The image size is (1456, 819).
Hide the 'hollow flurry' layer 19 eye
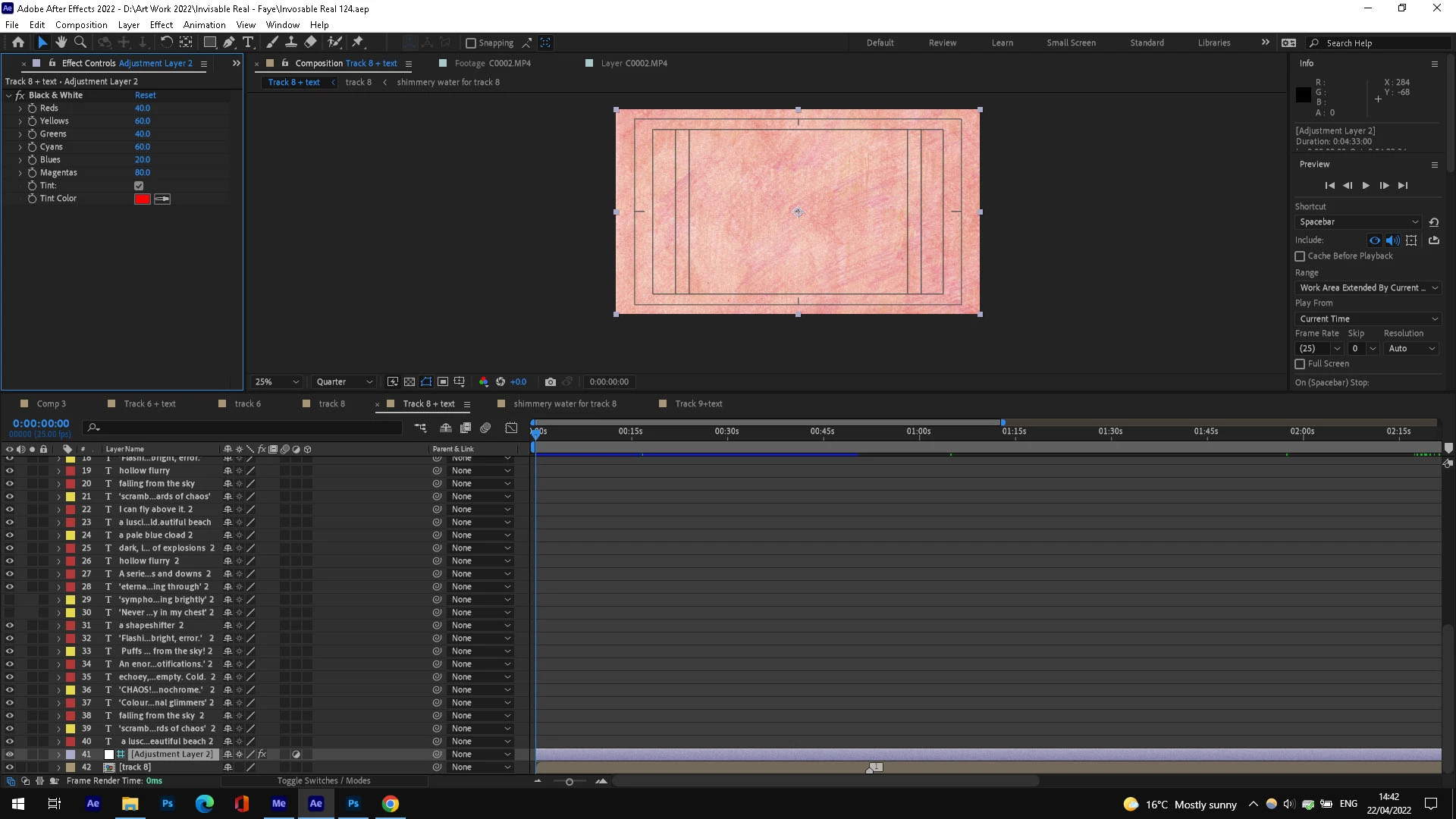tap(10, 471)
